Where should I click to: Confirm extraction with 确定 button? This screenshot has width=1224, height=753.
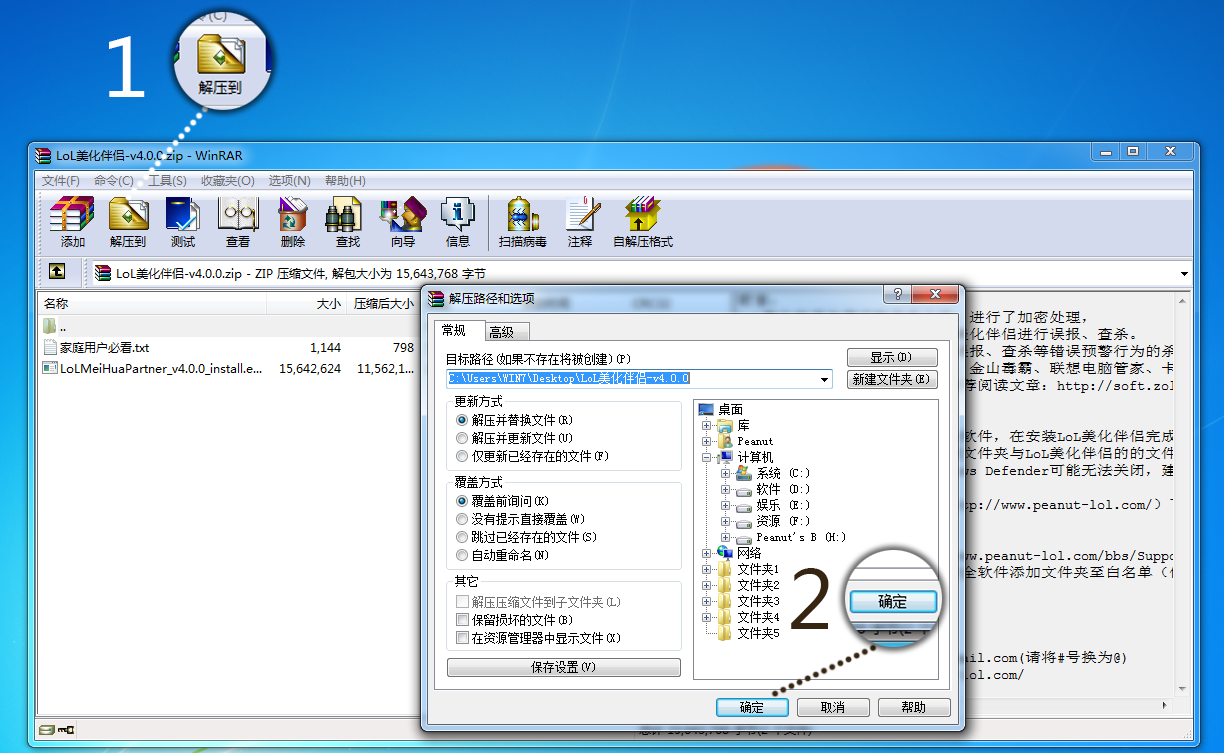pos(752,707)
